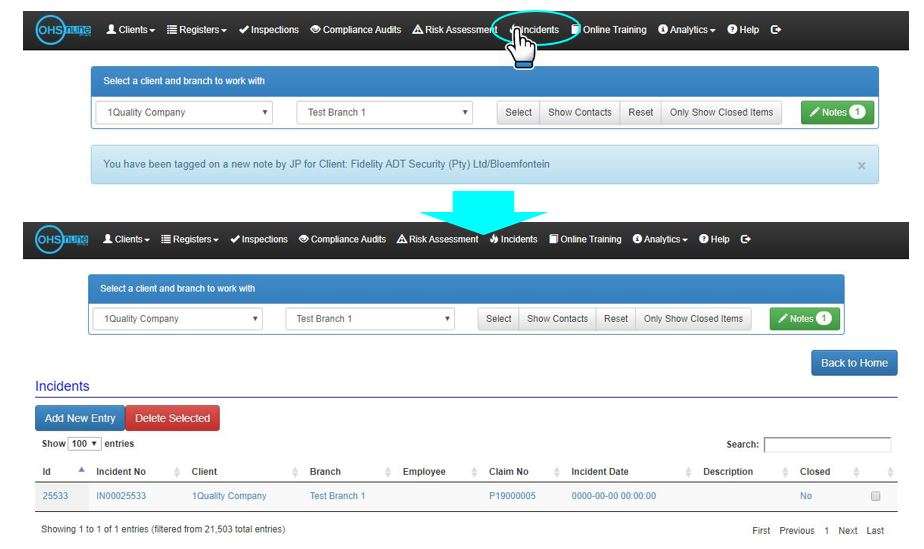This screenshot has width=924, height=549.
Task: Go to Last page of results
Action: tap(875, 531)
